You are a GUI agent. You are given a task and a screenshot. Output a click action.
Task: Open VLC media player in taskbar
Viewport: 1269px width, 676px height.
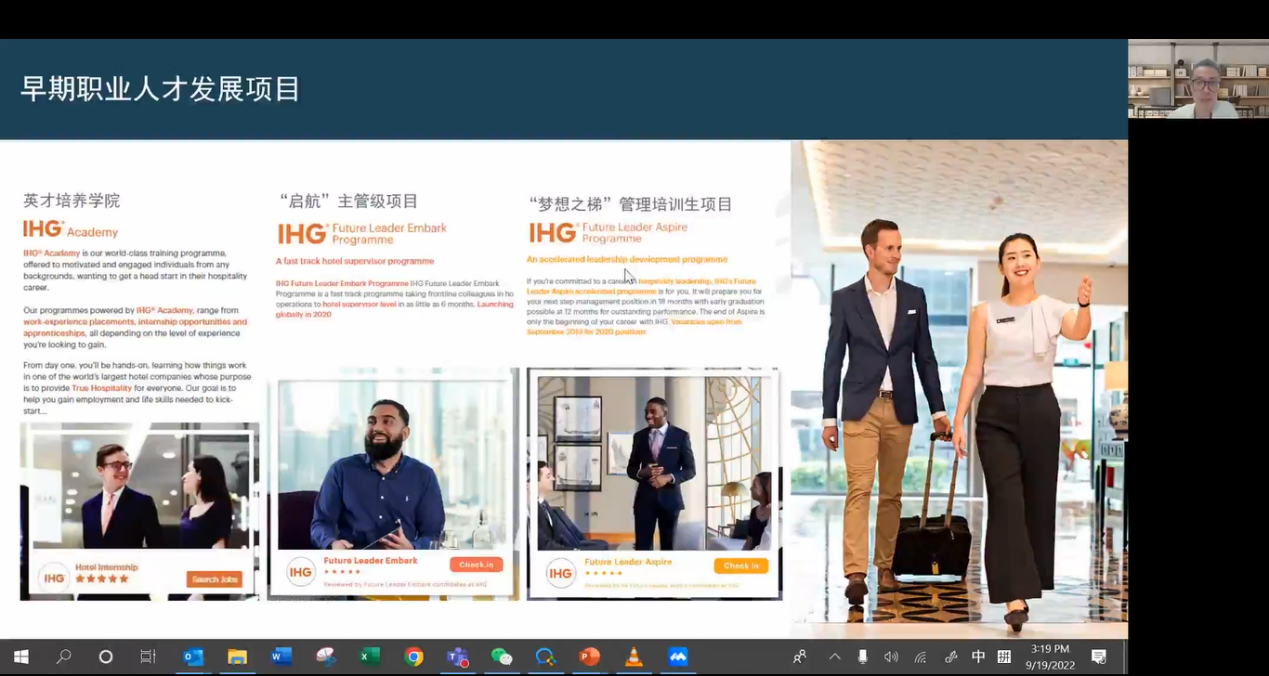point(633,657)
